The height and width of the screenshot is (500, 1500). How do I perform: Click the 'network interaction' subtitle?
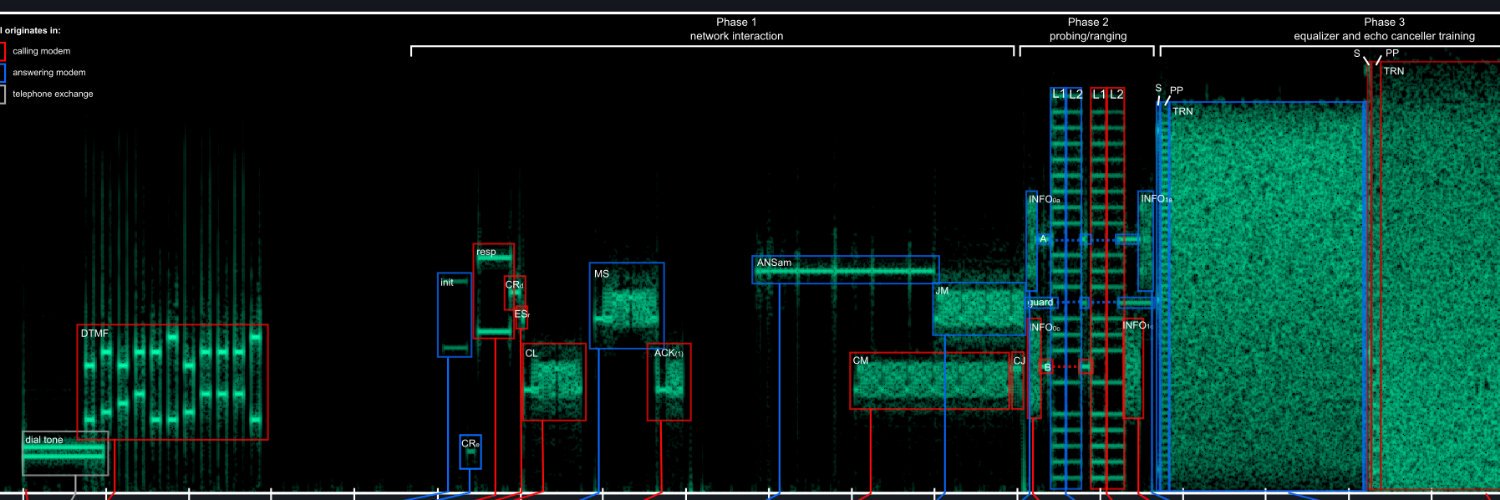[736, 36]
